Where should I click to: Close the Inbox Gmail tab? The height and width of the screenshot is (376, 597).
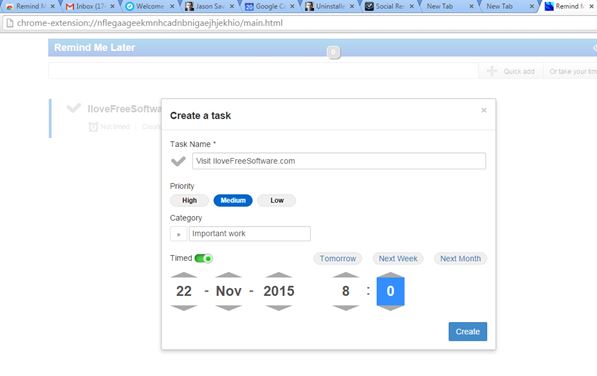[x=112, y=6]
